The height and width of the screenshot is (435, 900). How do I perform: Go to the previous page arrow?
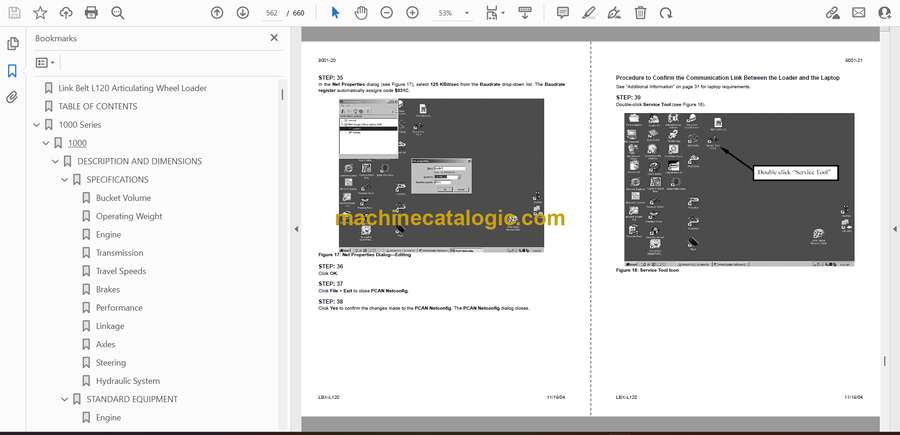point(216,13)
